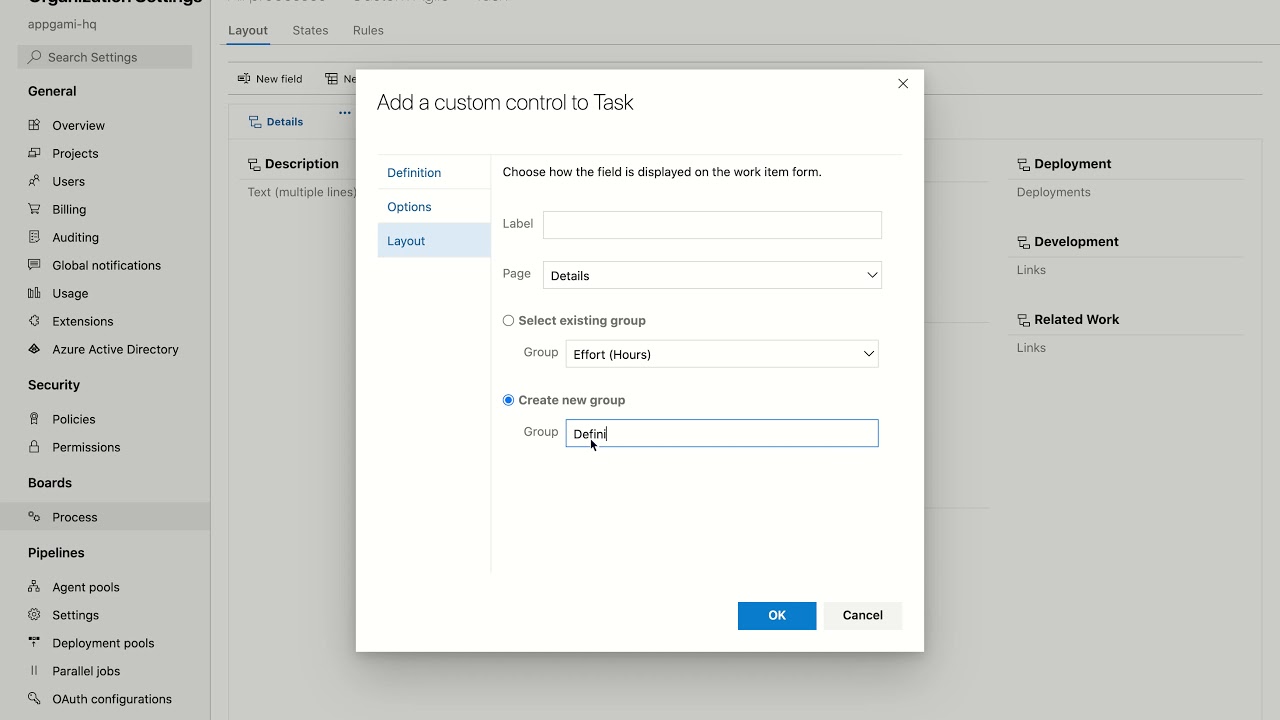Switch to the Options dialog tab
Viewport: 1280px width, 720px height.
coord(434,206)
